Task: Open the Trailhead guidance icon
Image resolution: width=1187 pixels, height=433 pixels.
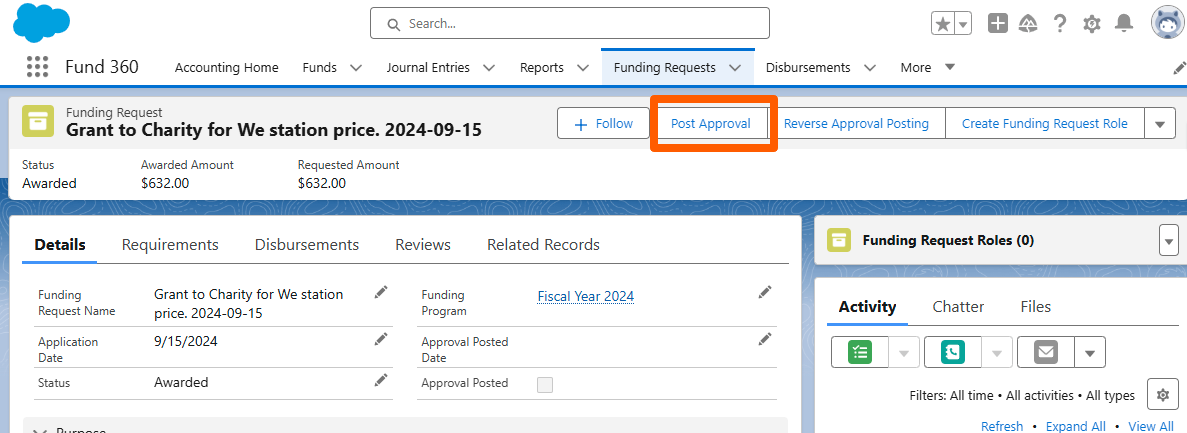Action: pyautogui.click(x=1028, y=23)
